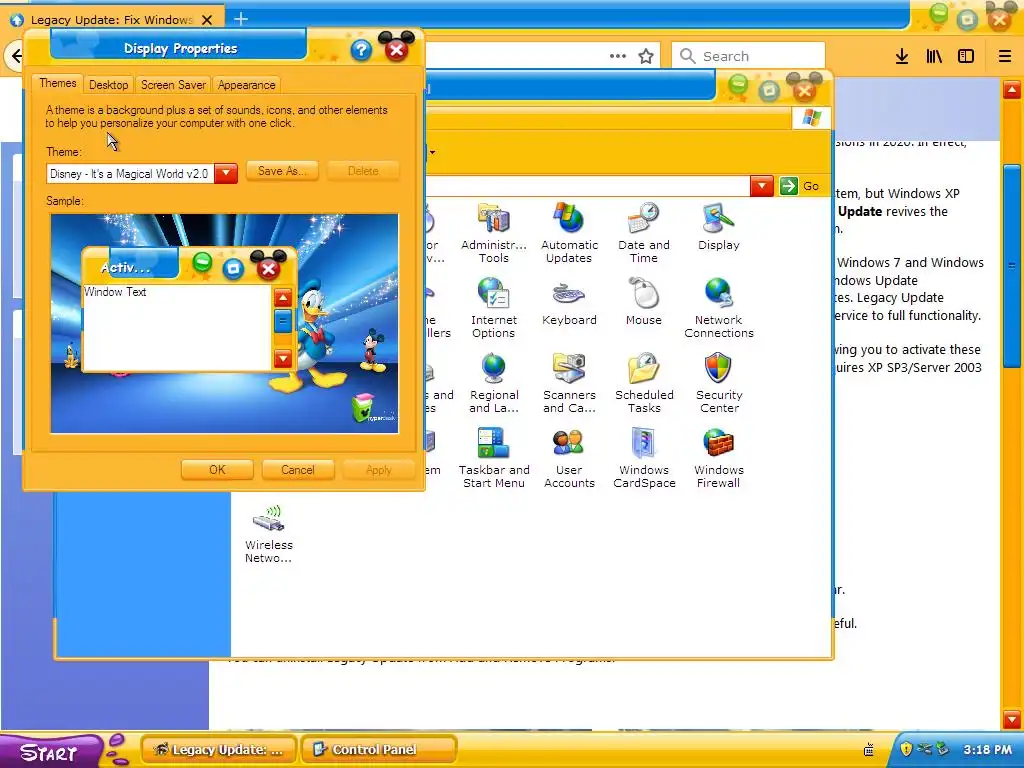Open Security Center icon
The image size is (1024, 768).
(x=718, y=383)
